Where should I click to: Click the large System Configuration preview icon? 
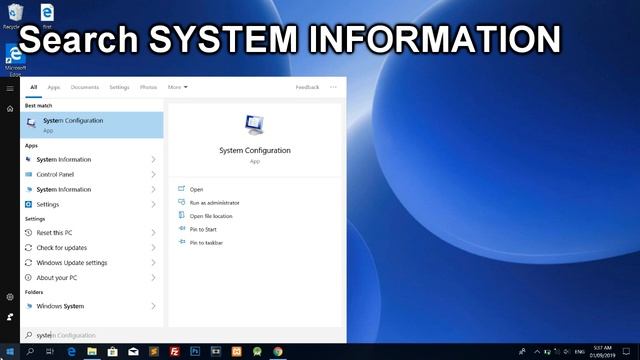coord(254,125)
